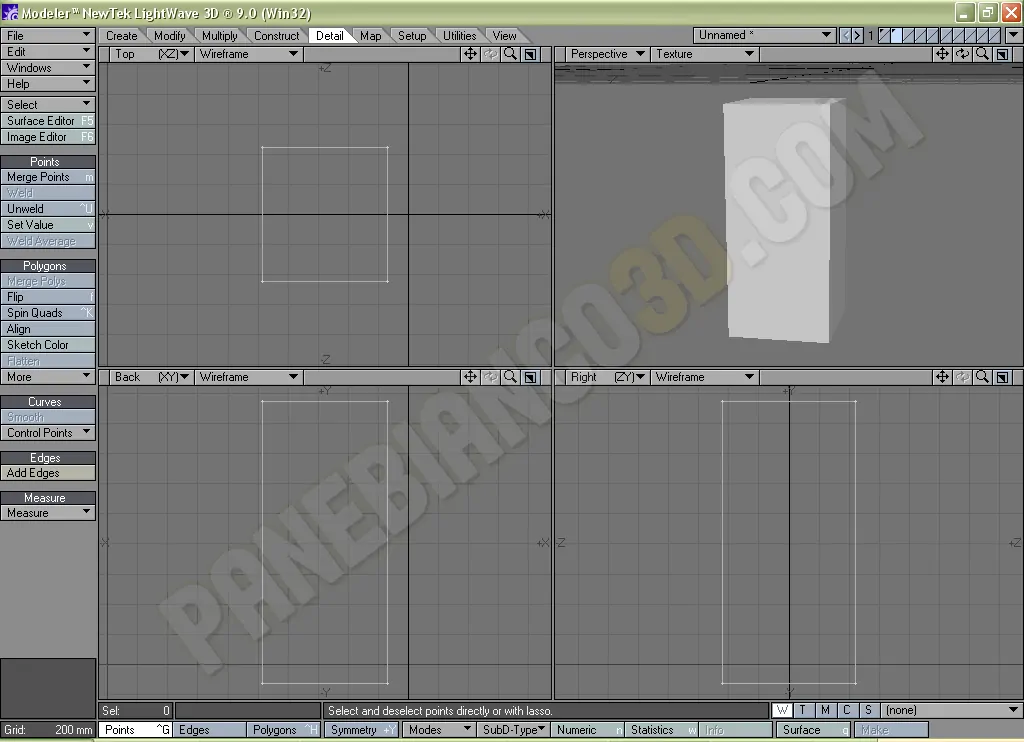This screenshot has width=1024, height=742.
Task: Maximize the Right viewport with its corner icon
Action: [1002, 377]
